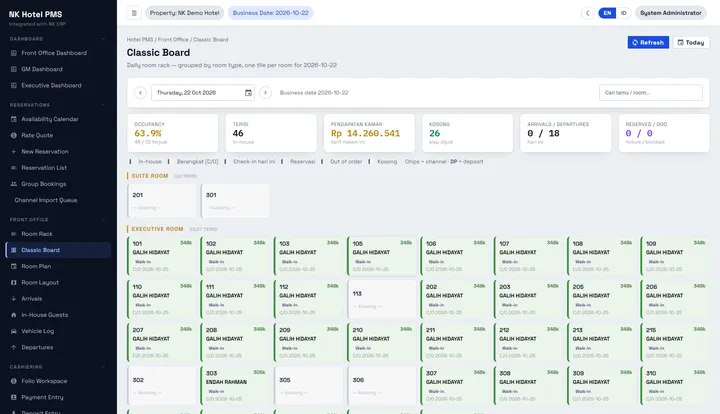Open room 201 empty suite tile
The height and width of the screenshot is (414, 720).
(x=162, y=201)
